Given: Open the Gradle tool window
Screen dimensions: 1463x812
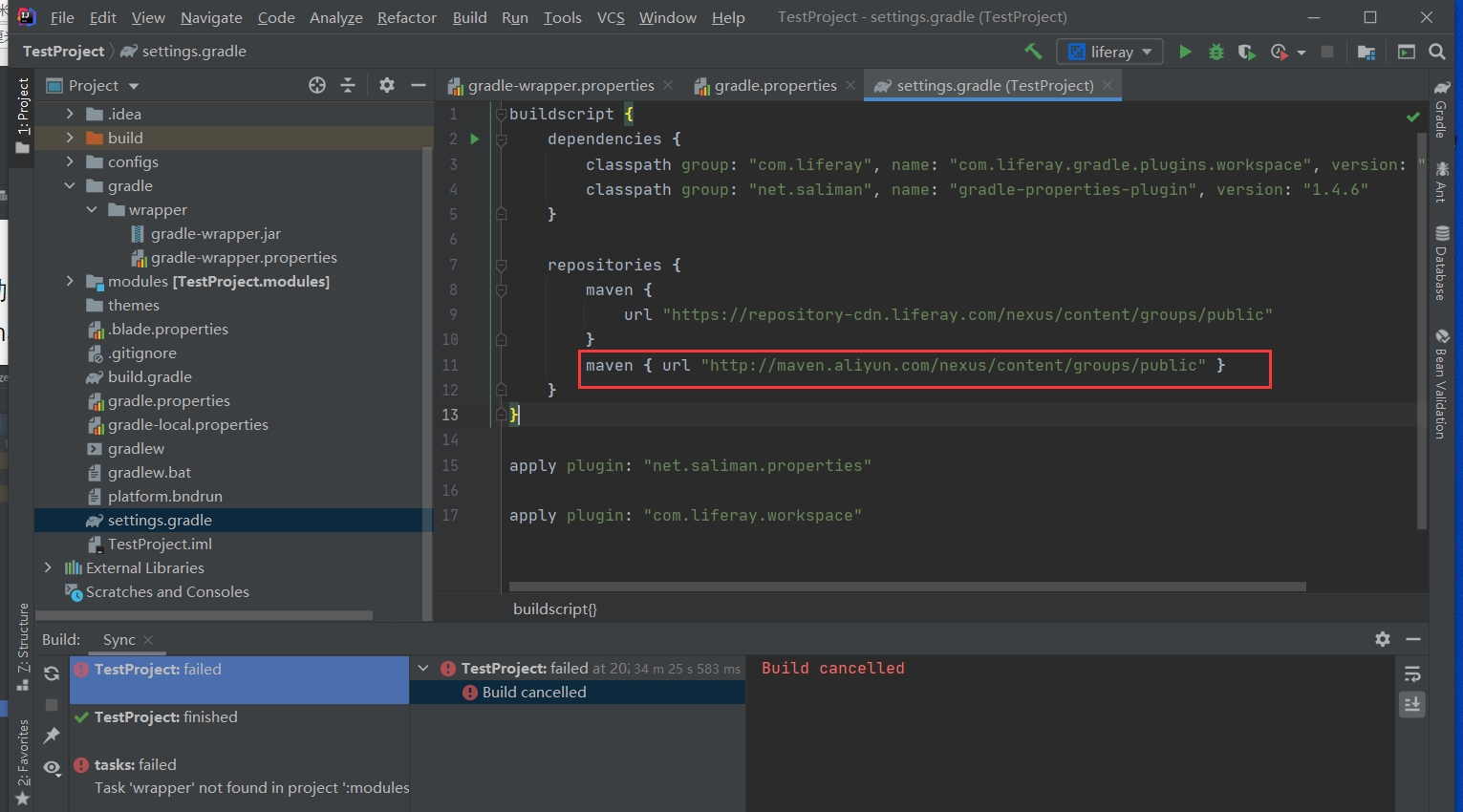Looking at the screenshot, I should [x=1442, y=109].
